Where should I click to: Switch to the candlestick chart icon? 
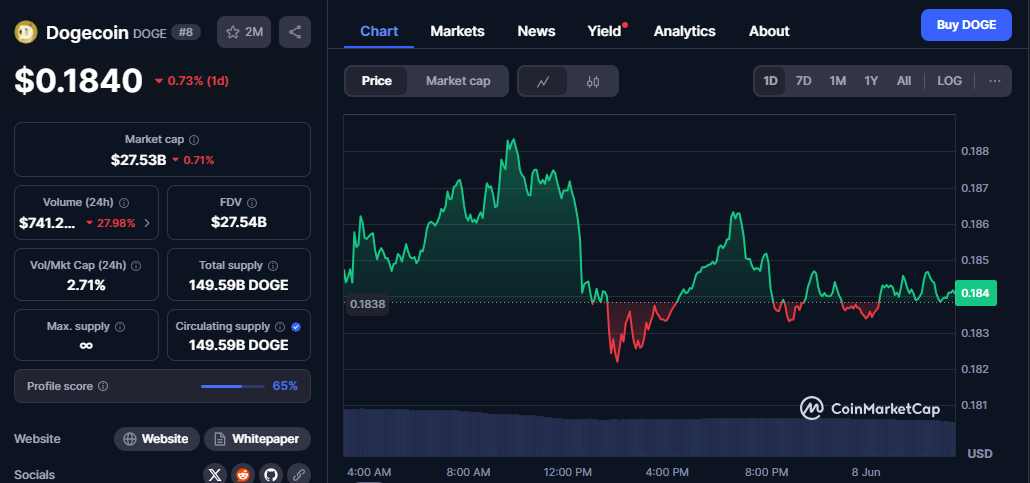point(592,81)
